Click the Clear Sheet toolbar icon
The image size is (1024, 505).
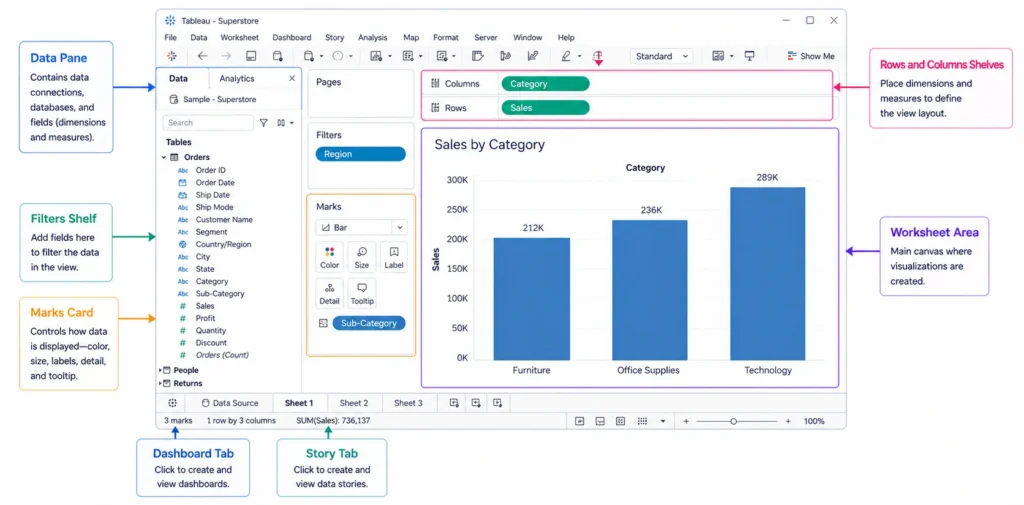tap(442, 56)
